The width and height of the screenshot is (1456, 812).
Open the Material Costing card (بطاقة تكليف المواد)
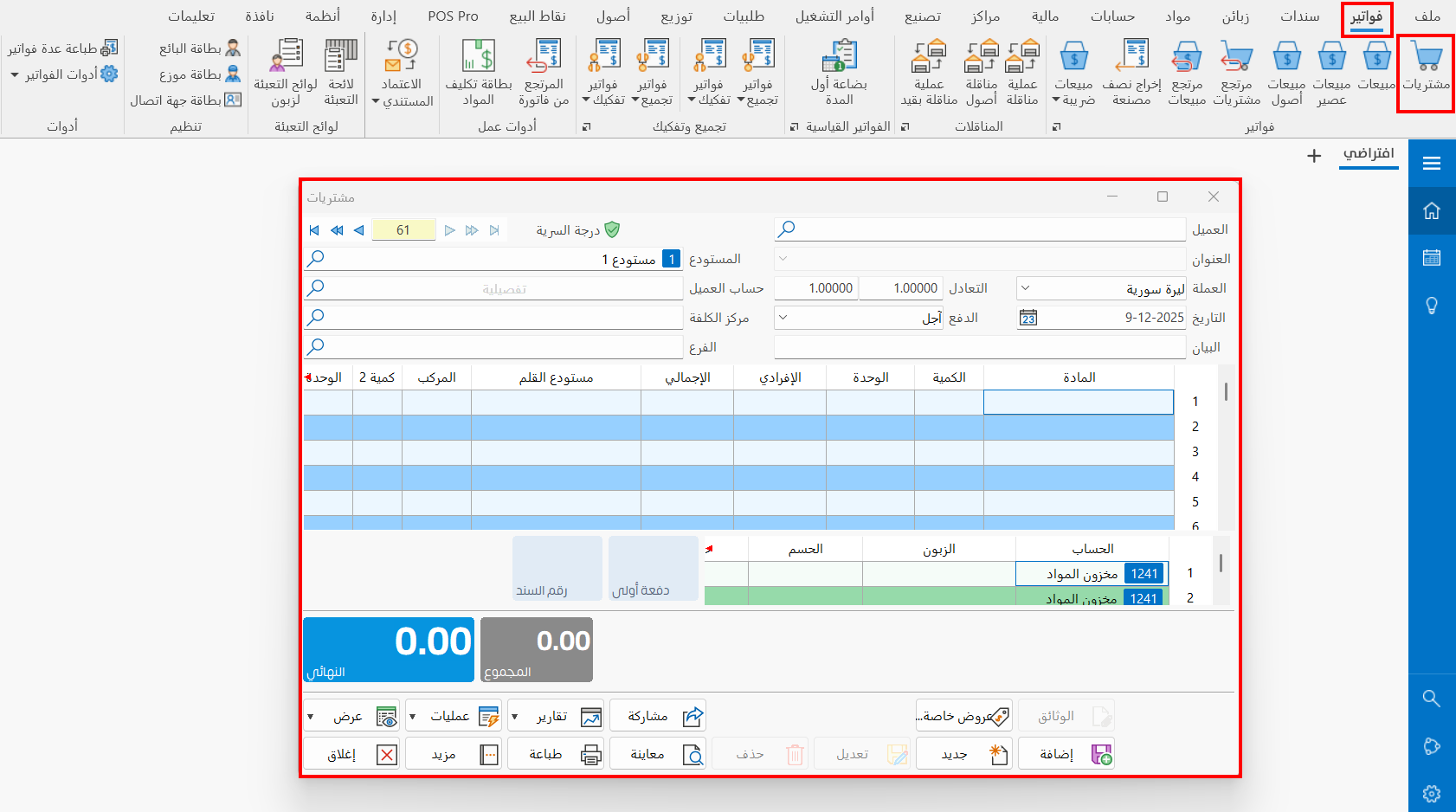478,56
